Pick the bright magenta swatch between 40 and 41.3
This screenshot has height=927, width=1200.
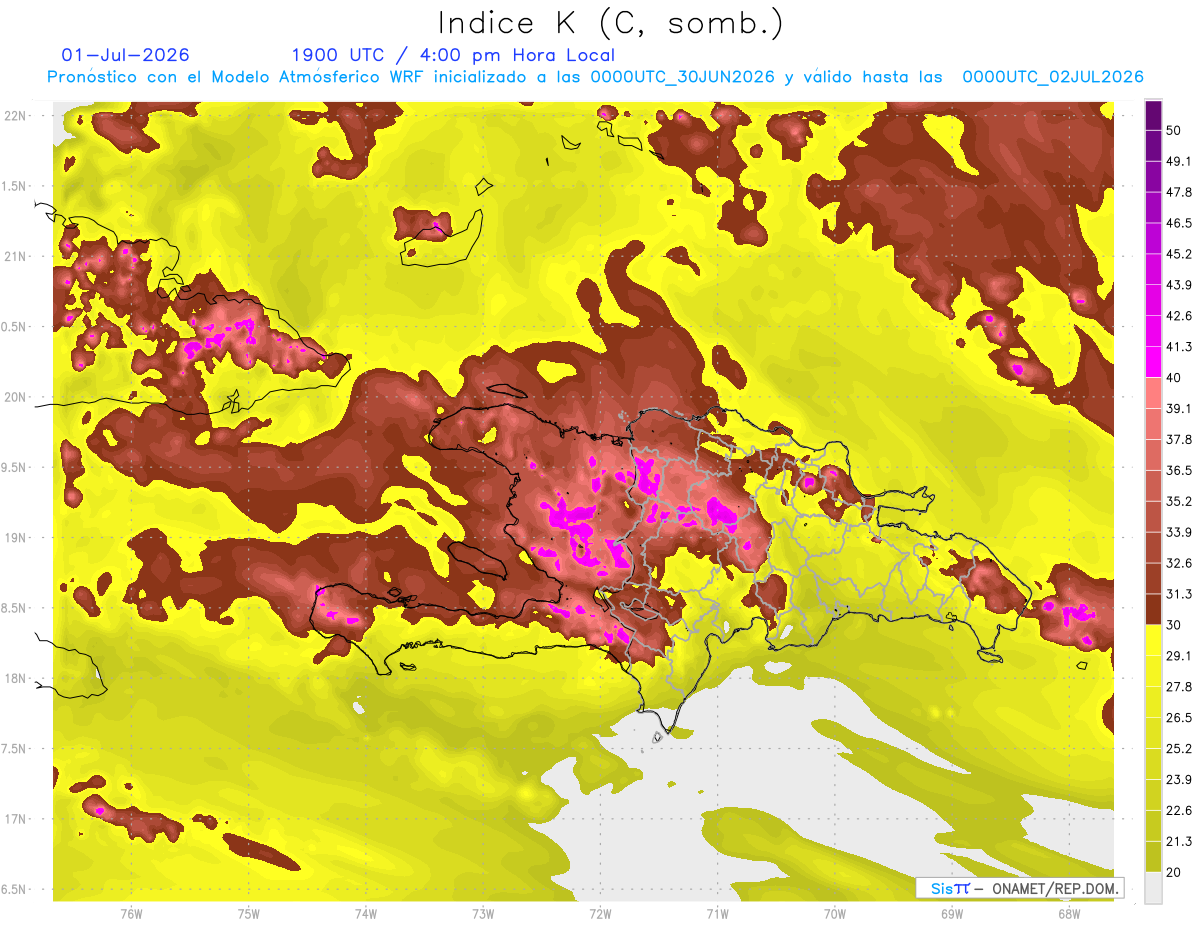1153,362
